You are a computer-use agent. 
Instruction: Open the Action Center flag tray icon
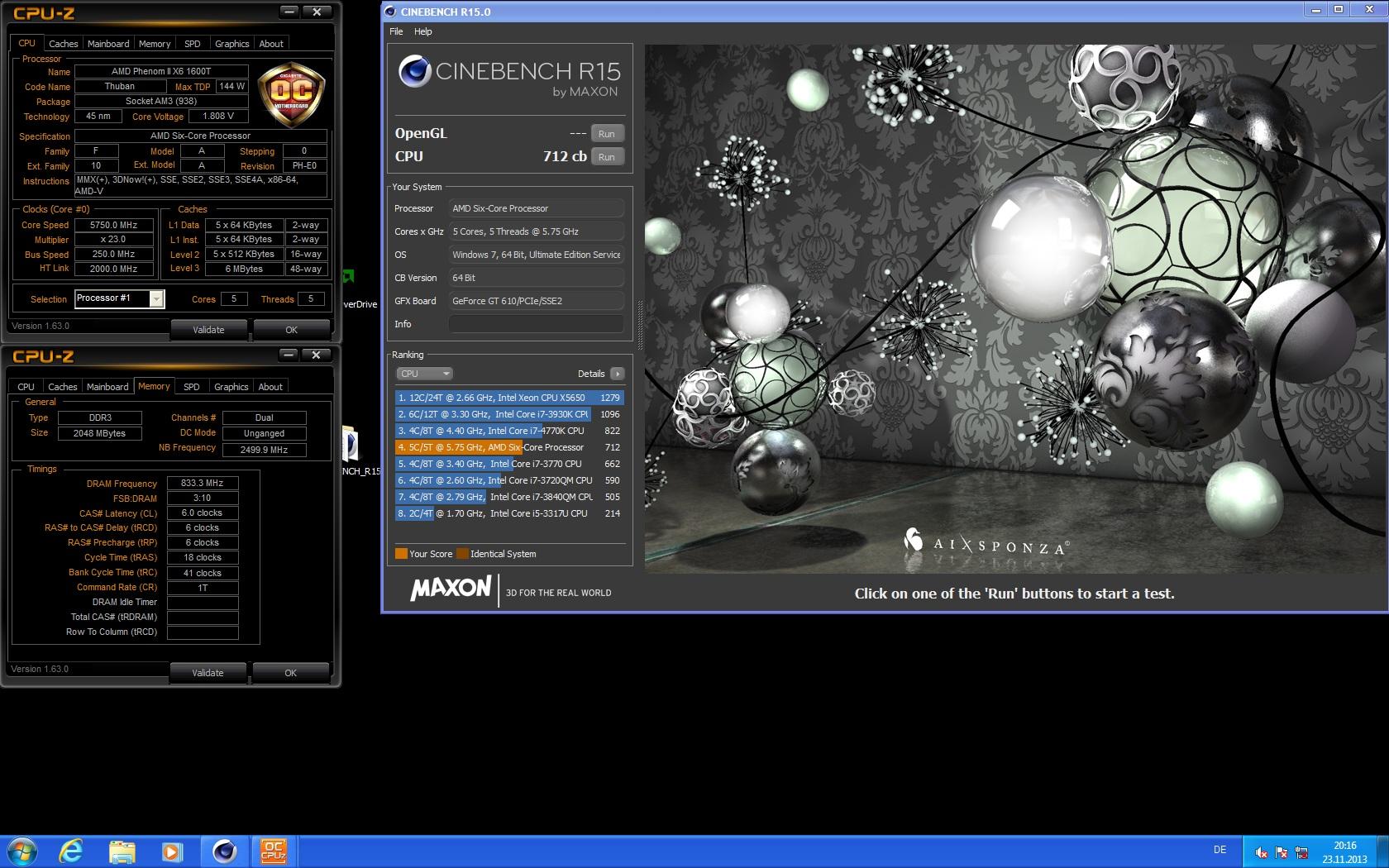click(x=1282, y=851)
